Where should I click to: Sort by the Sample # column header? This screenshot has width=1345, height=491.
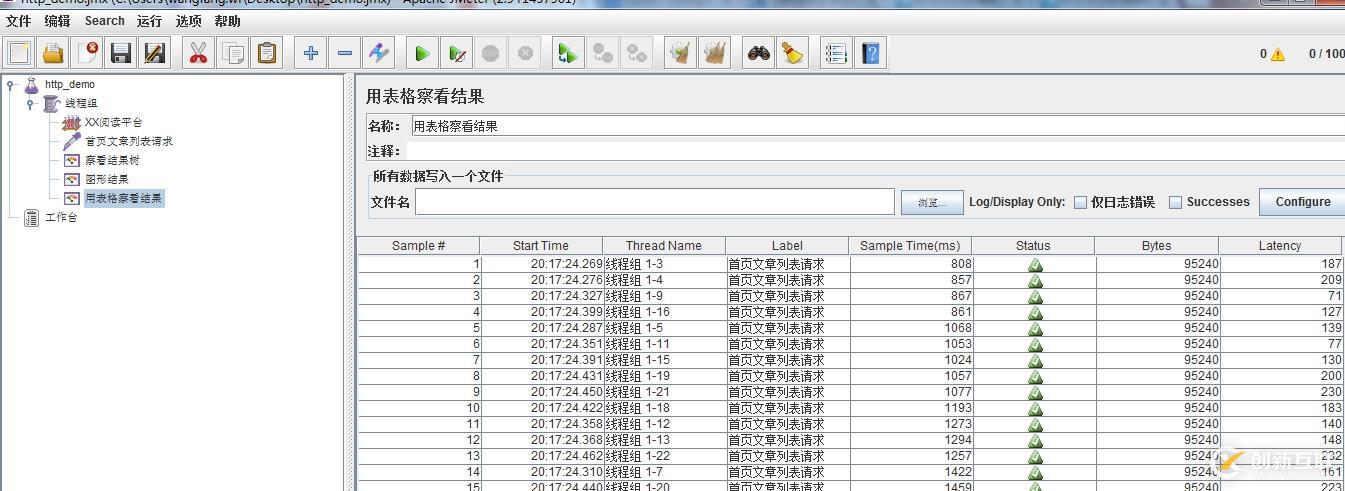point(419,245)
